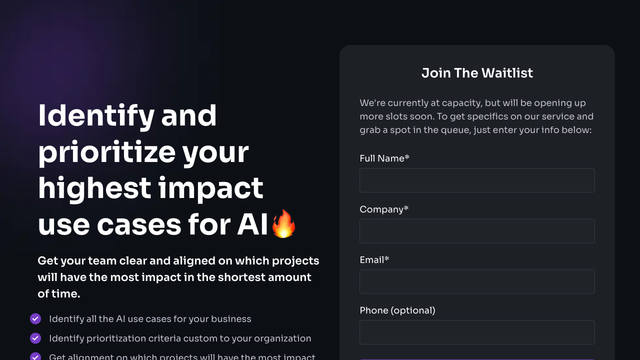Click the 'Full Name' field label
Image resolution: width=640 pixels, height=360 pixels.
384,158
